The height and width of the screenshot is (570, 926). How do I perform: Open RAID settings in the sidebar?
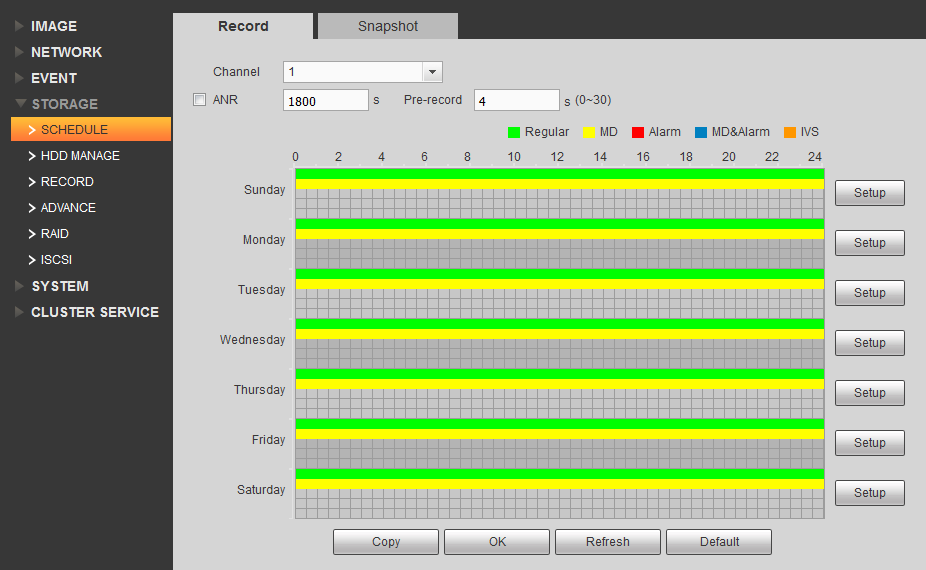tap(55, 234)
